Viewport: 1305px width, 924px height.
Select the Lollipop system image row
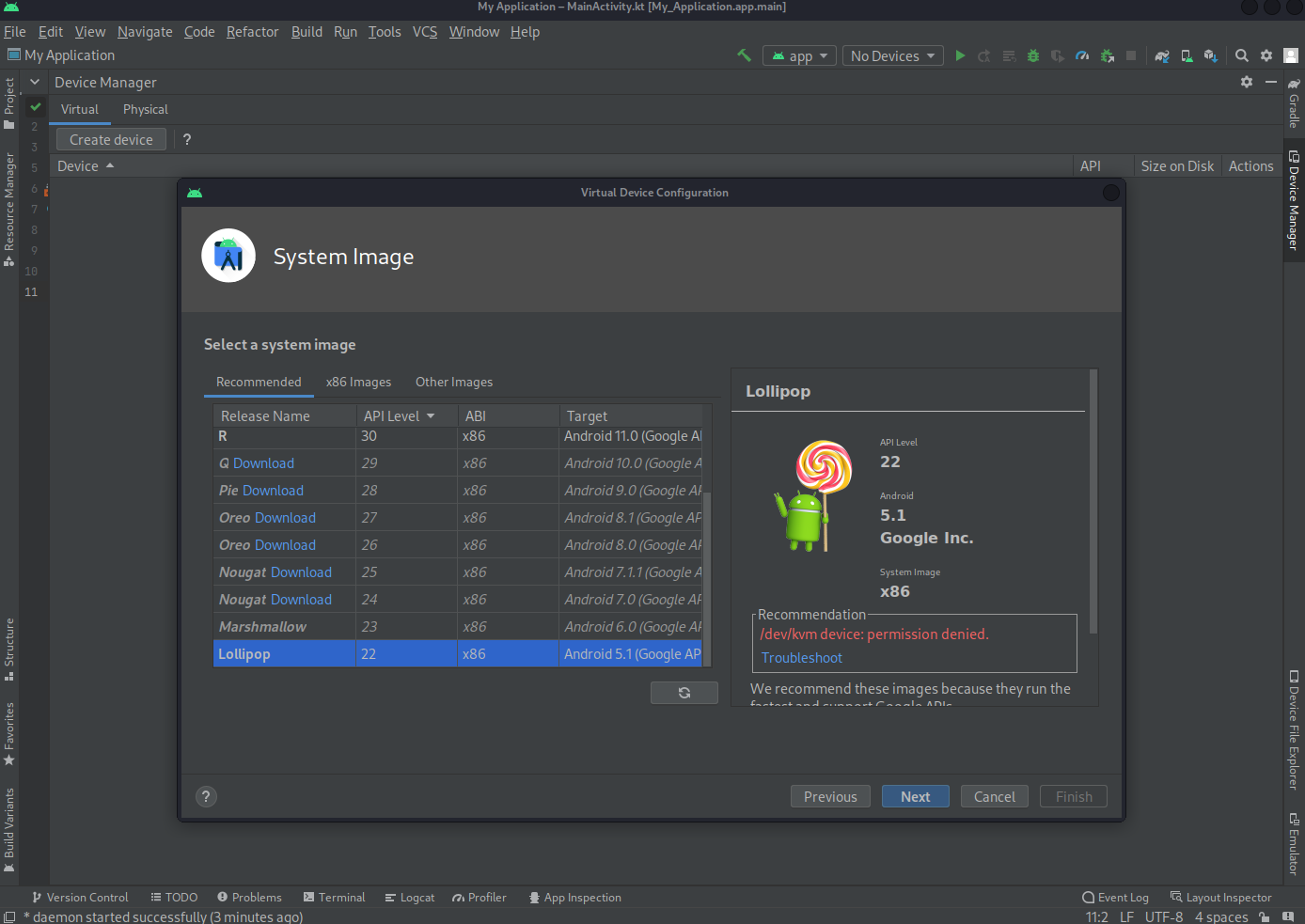(458, 654)
